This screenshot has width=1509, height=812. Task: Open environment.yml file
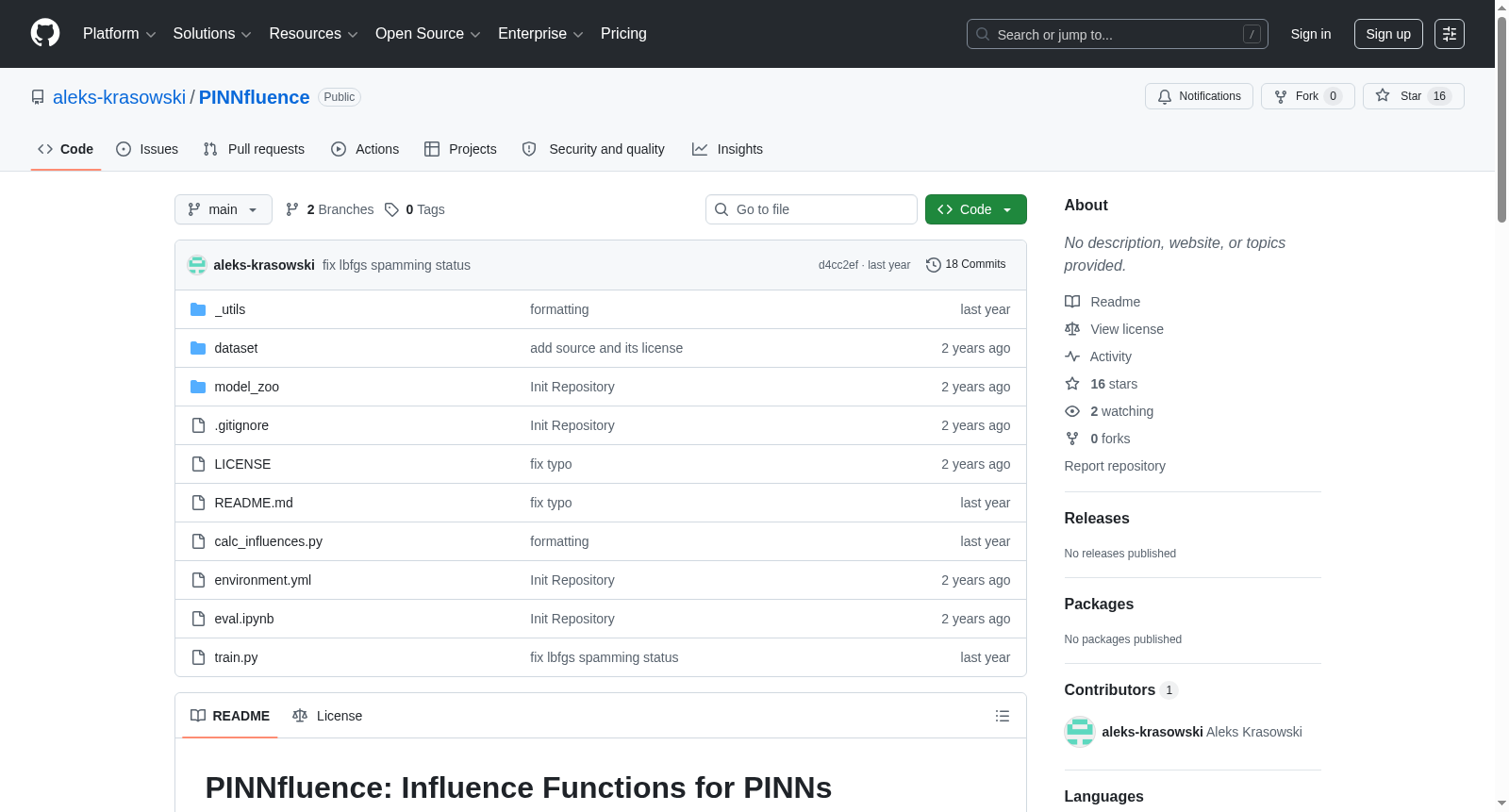262,580
